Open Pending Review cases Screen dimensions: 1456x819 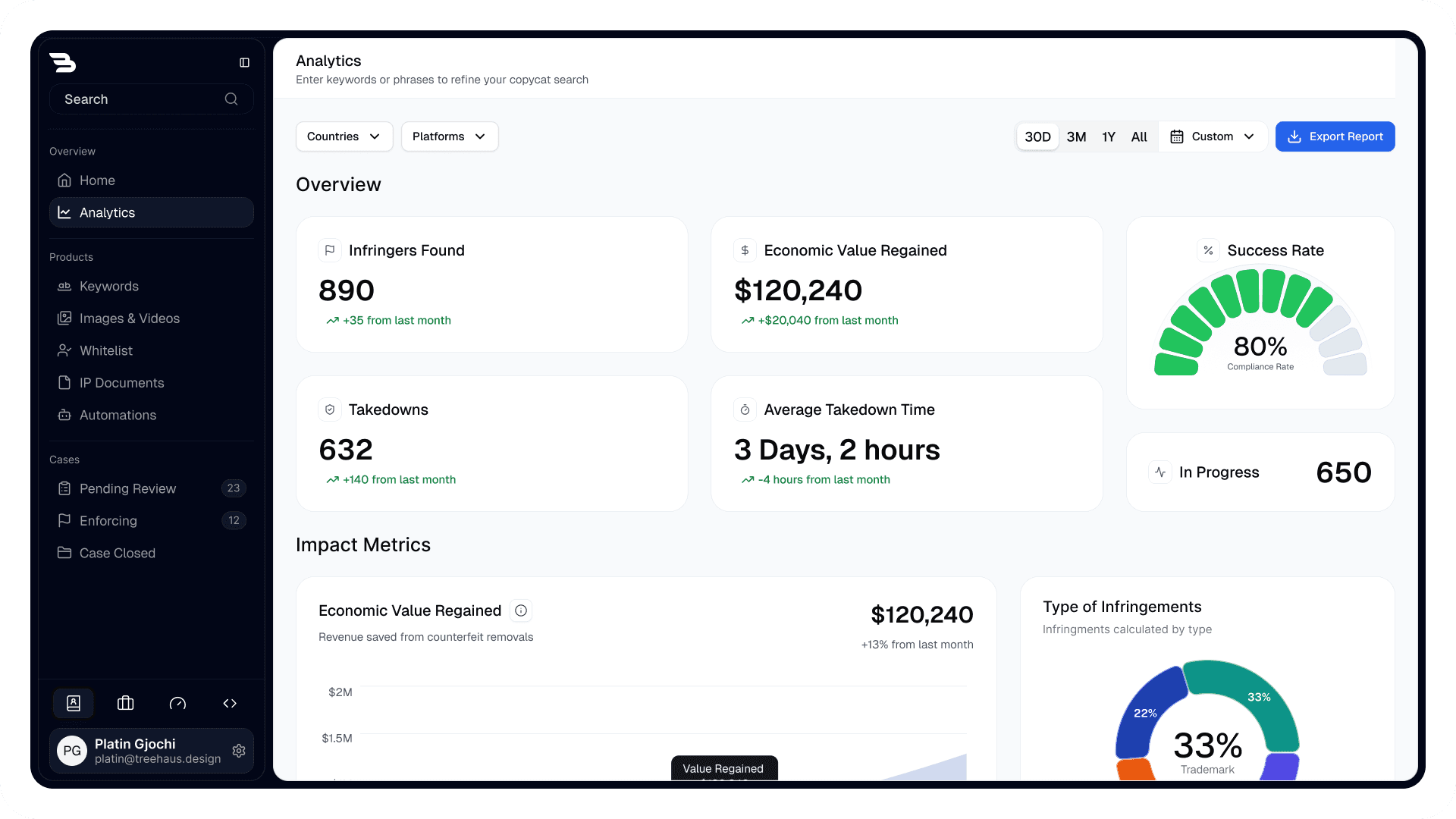click(127, 489)
